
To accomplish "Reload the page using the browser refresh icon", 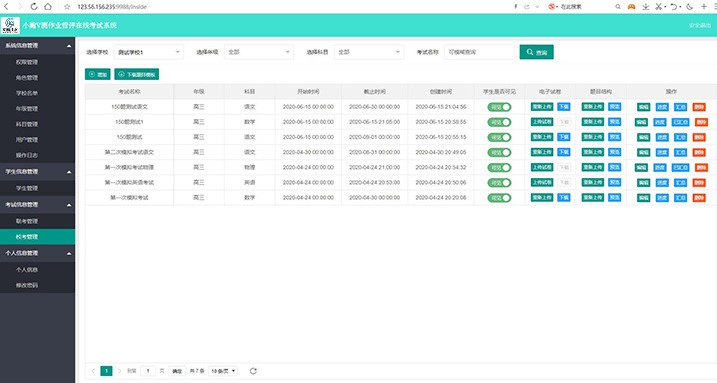I will click(x=34, y=6).
